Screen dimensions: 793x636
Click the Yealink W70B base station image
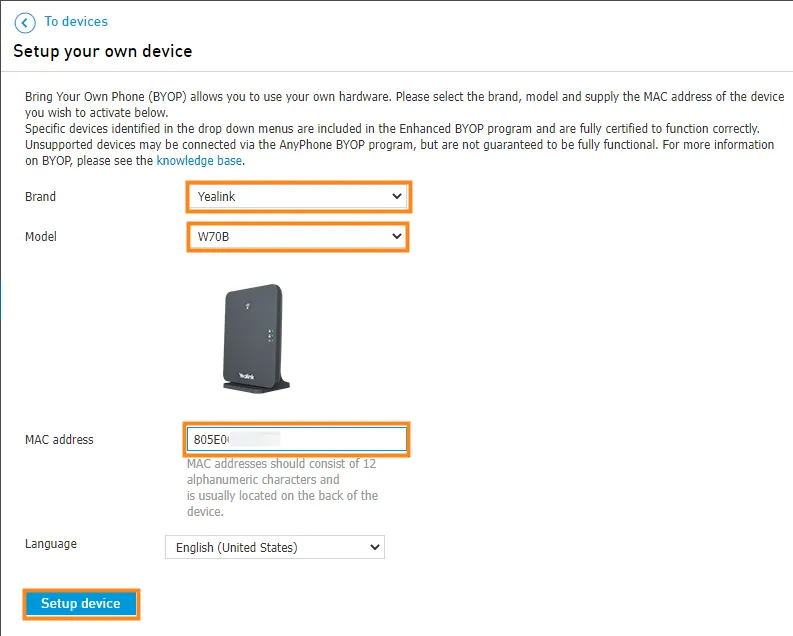pos(256,338)
